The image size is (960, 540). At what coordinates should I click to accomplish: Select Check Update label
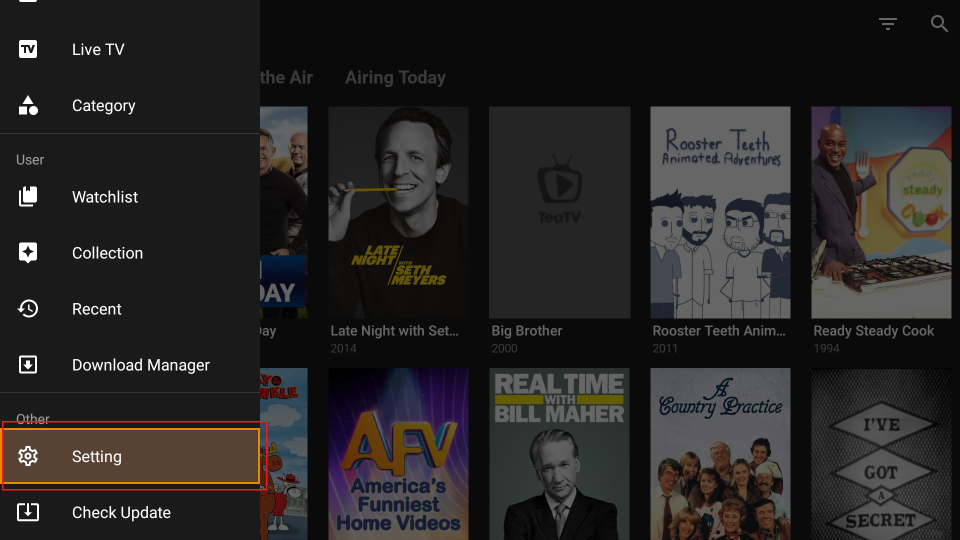point(121,512)
